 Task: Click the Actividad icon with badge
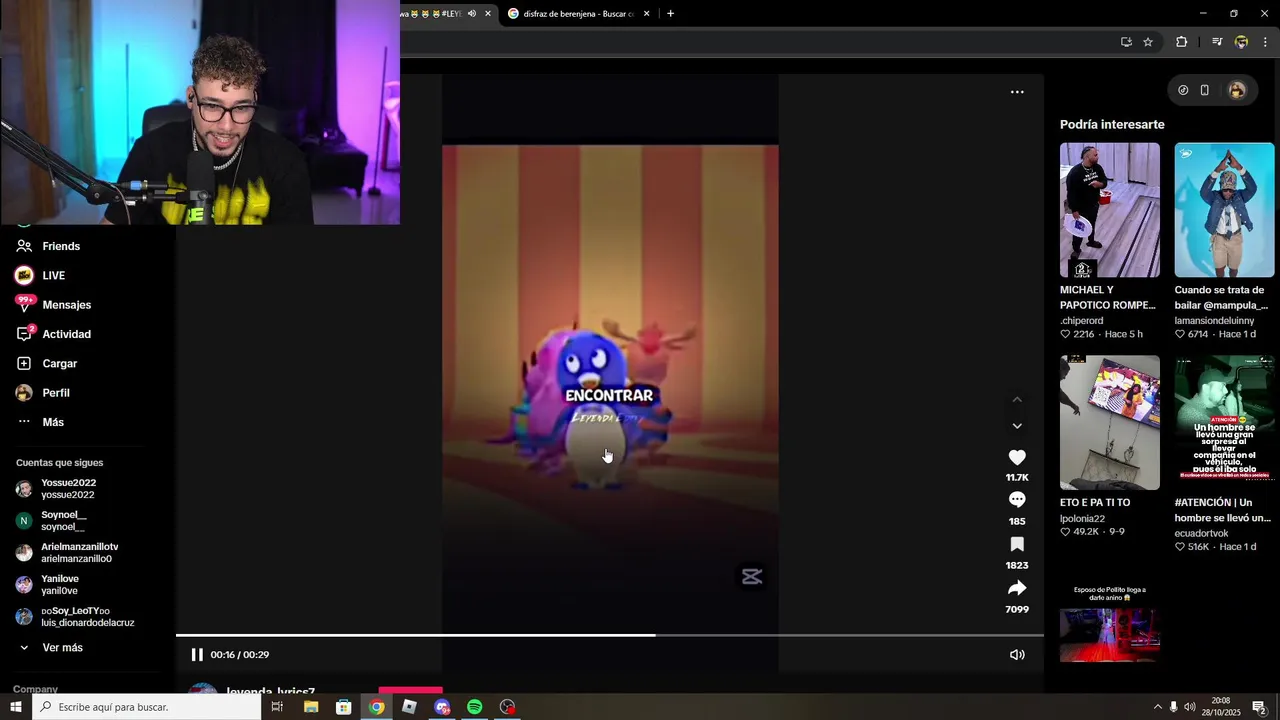point(24,333)
